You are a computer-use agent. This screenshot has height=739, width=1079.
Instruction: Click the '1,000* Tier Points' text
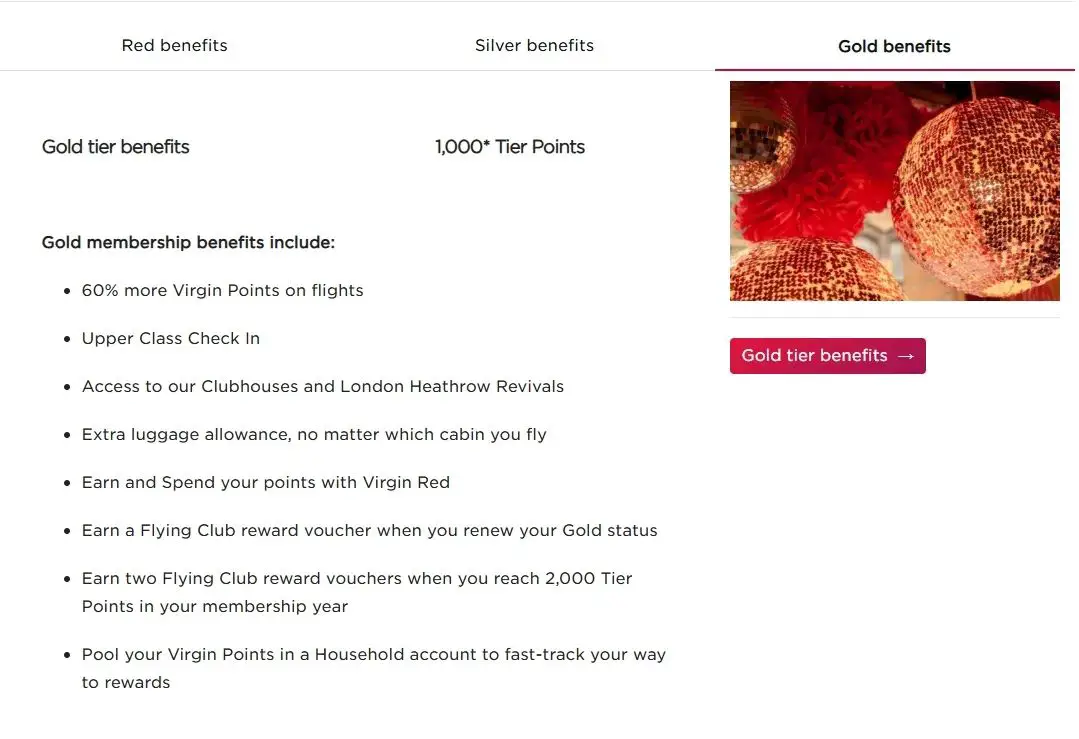(510, 147)
